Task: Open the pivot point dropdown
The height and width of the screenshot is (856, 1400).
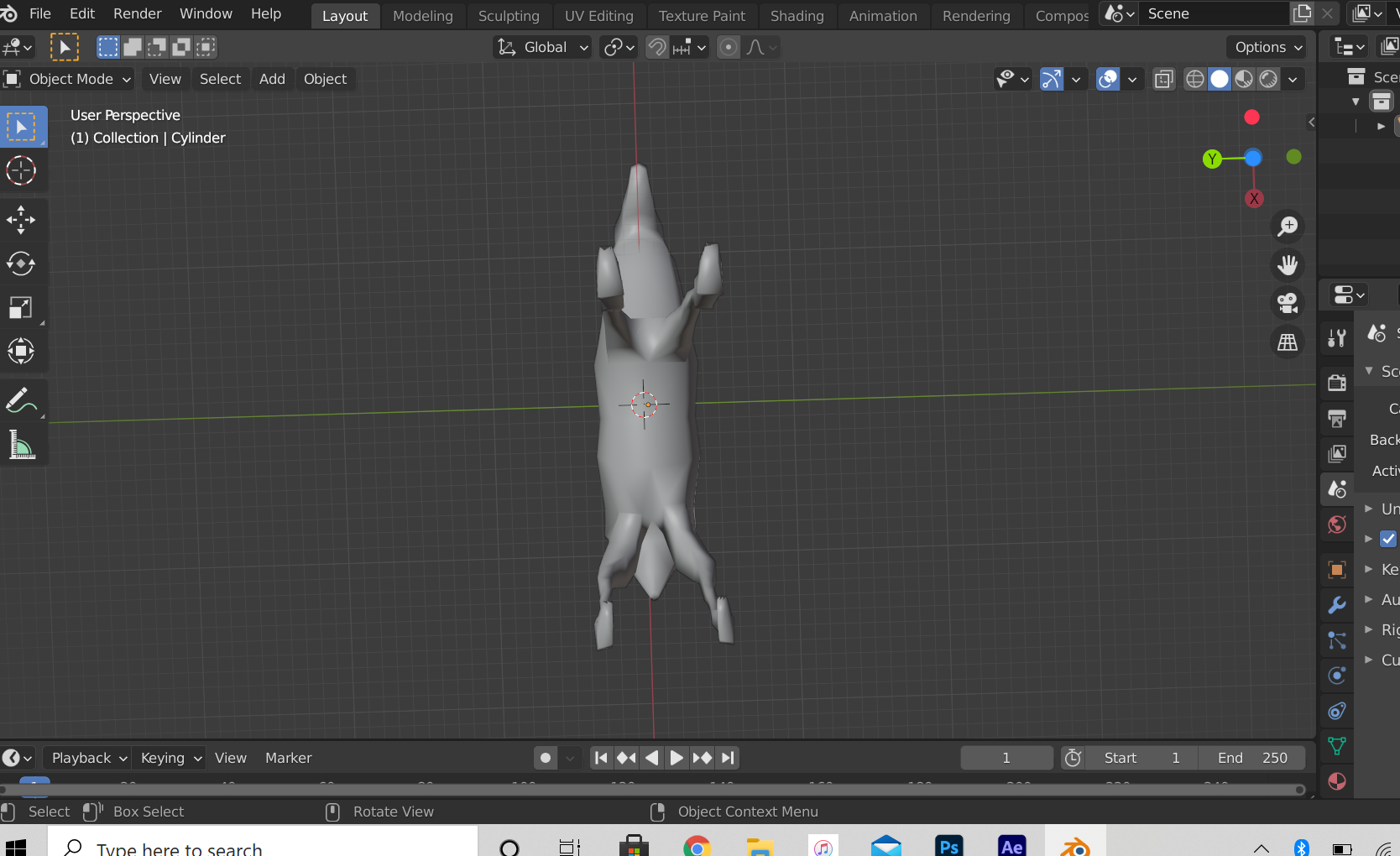Action: 619,48
